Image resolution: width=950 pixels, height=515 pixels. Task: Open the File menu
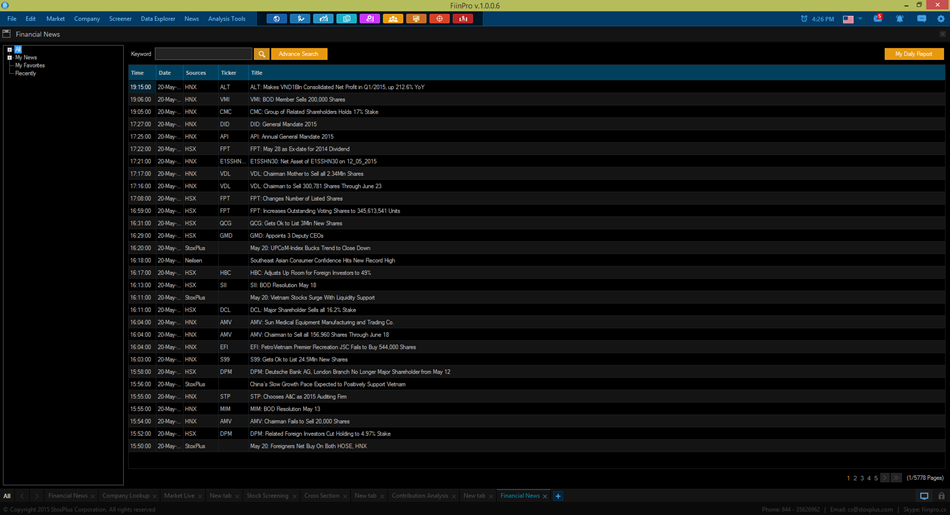pyautogui.click(x=12, y=19)
